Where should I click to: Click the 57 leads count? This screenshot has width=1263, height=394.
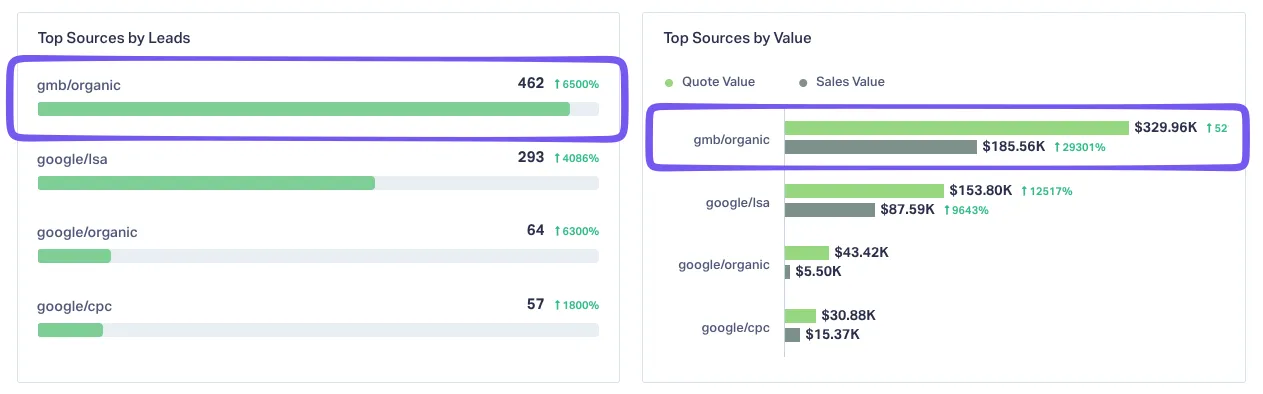[x=535, y=304]
